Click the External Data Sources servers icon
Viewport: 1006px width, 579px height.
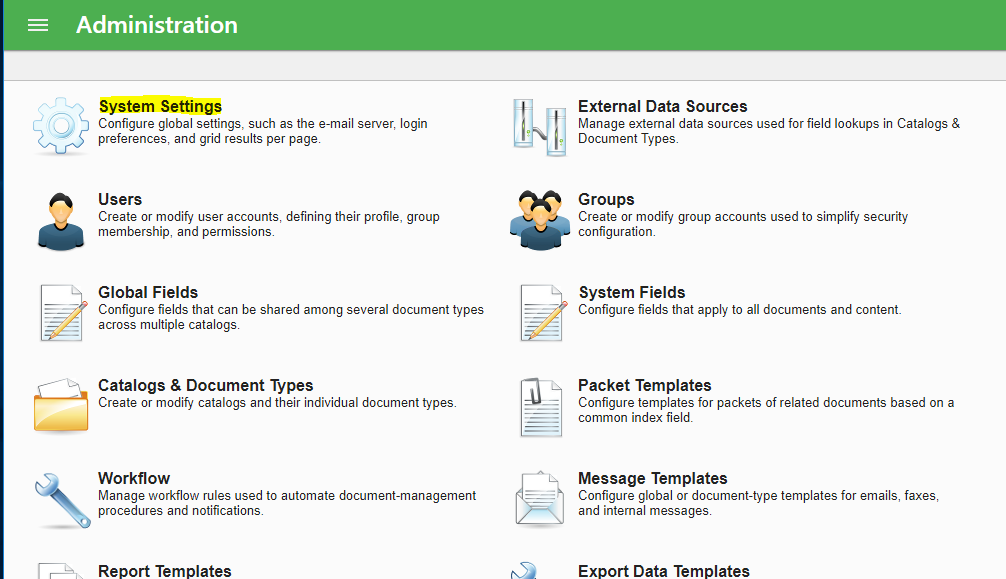pos(540,127)
